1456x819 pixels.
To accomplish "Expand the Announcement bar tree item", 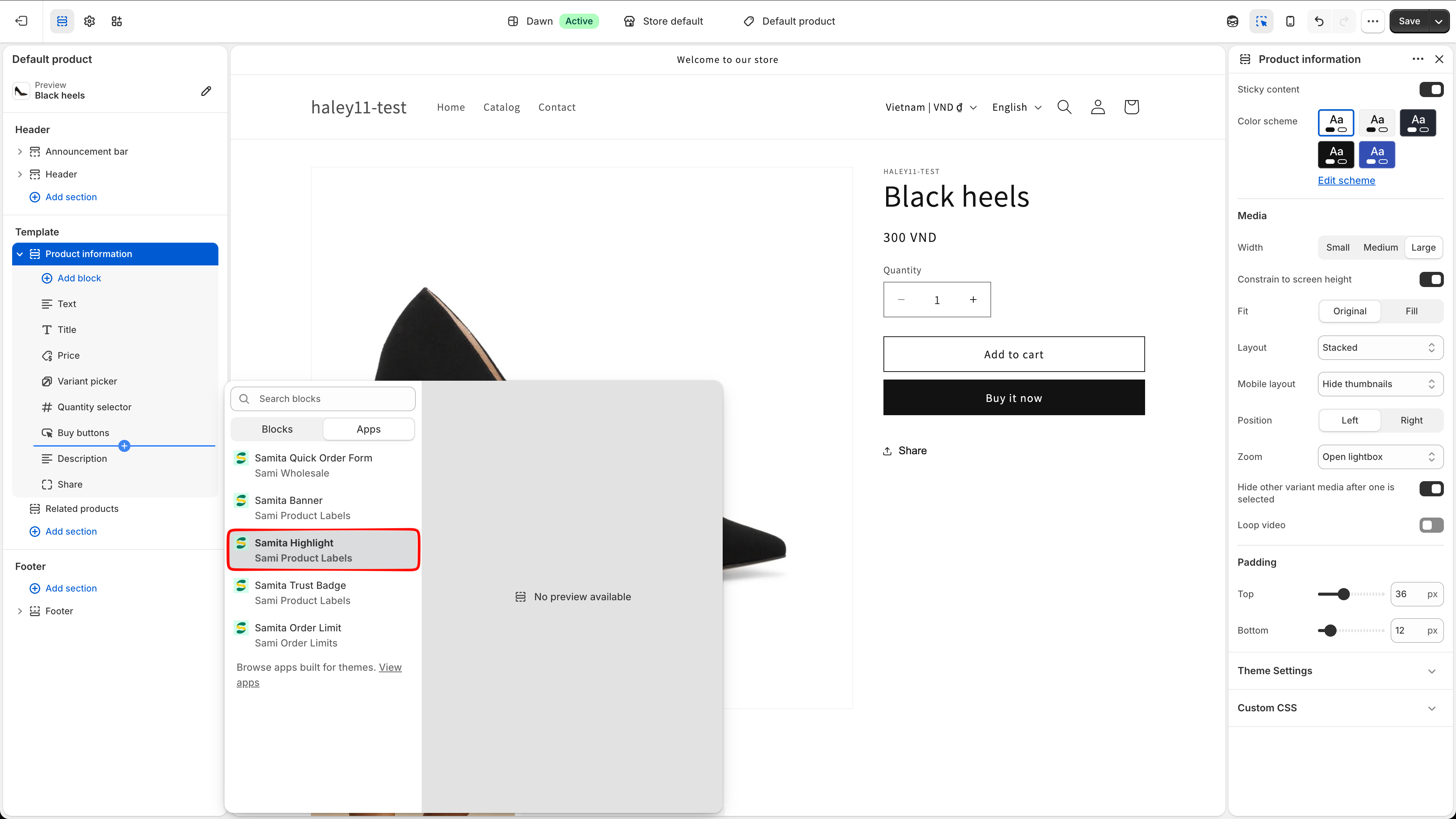I will pyautogui.click(x=20, y=152).
